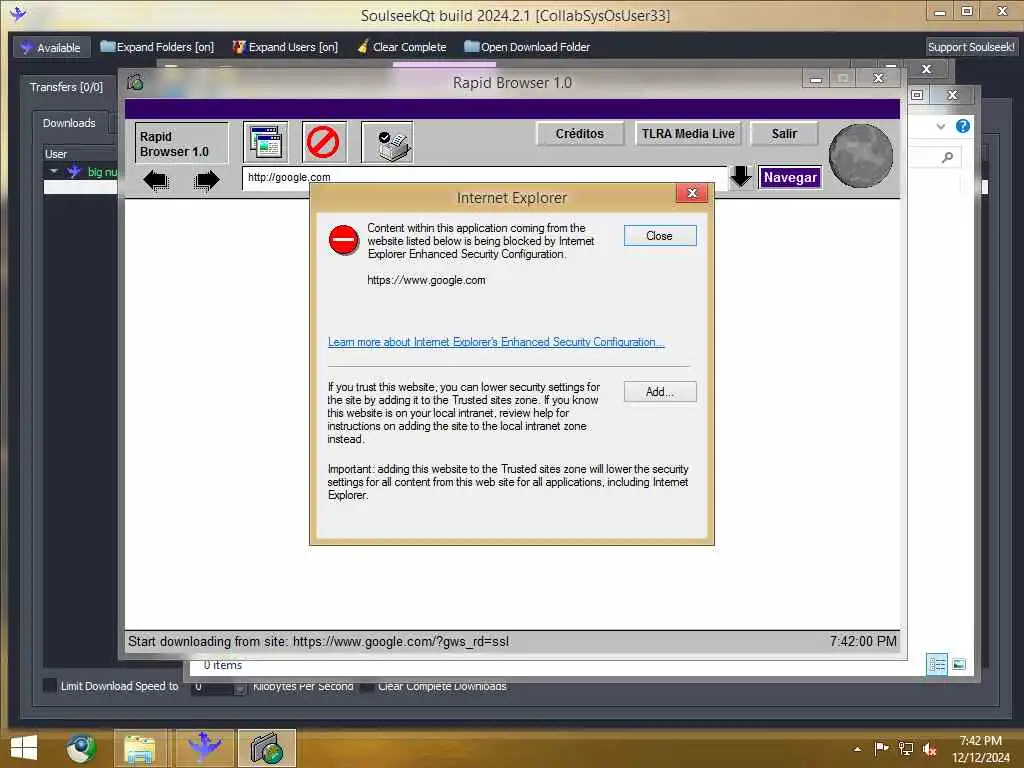
Task: Switch to large icons view in Explorer window
Action: click(959, 665)
